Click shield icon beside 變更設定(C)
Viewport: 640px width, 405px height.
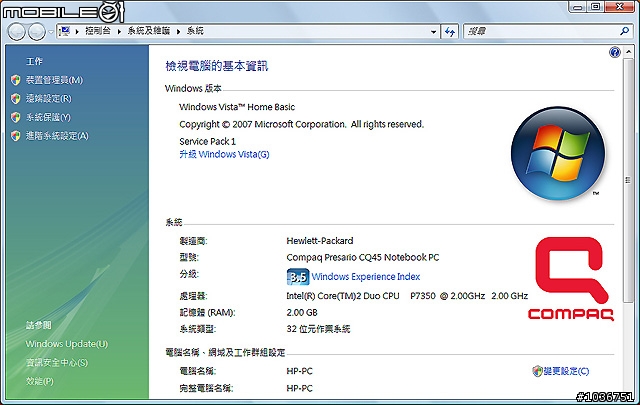(x=538, y=371)
